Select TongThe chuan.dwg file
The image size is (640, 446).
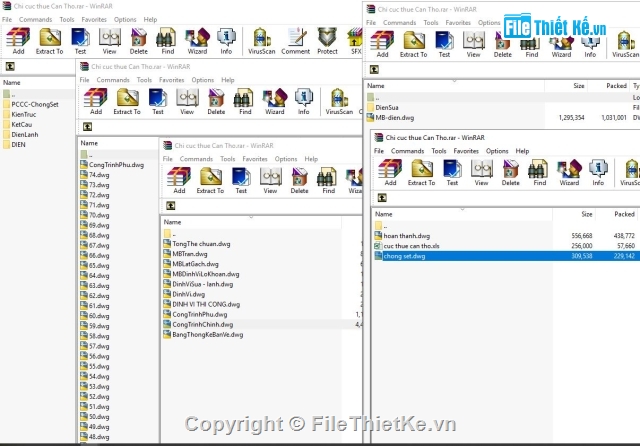click(197, 244)
